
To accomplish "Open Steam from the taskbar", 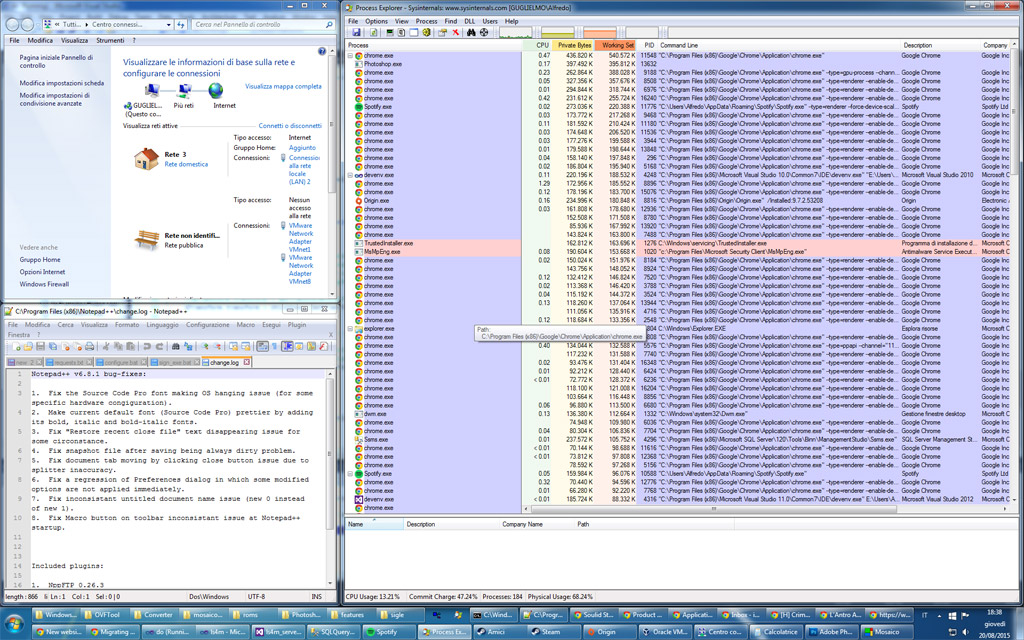I will pos(550,631).
